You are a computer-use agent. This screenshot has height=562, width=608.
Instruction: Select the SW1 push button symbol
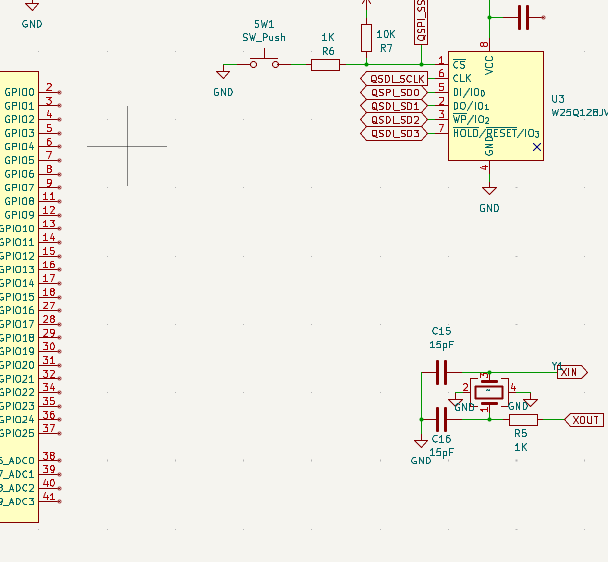point(264,64)
